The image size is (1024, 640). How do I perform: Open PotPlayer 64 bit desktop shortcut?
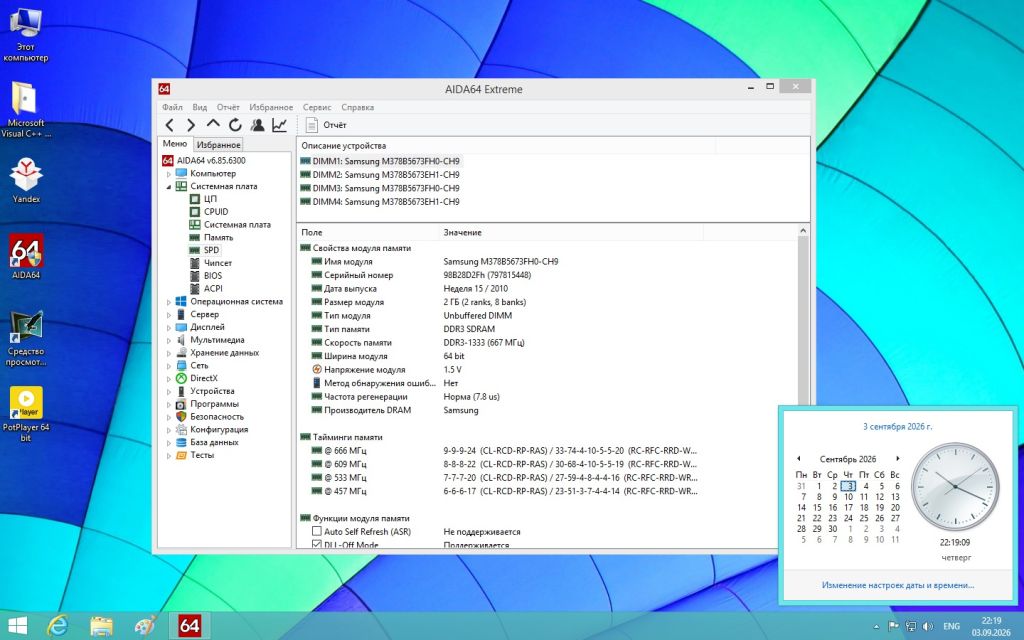coord(26,414)
